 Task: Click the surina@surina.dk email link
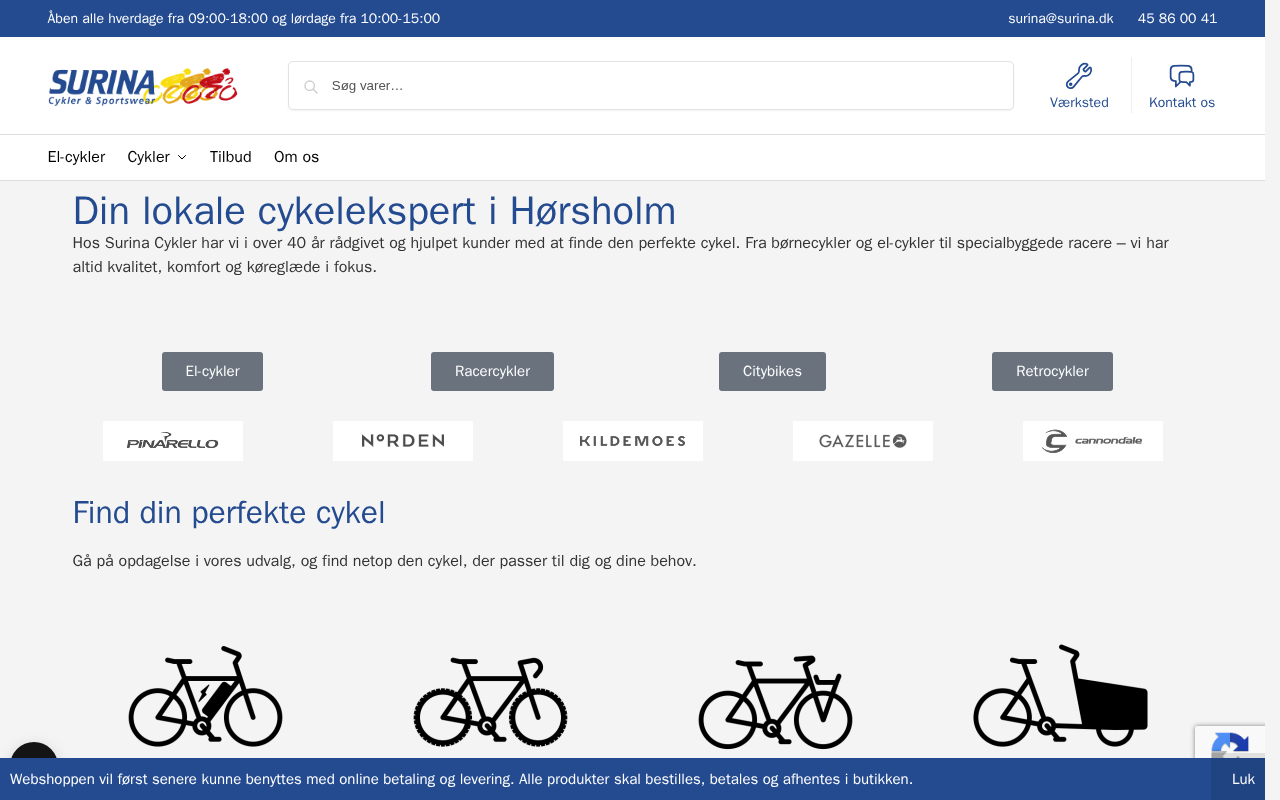(1060, 18)
